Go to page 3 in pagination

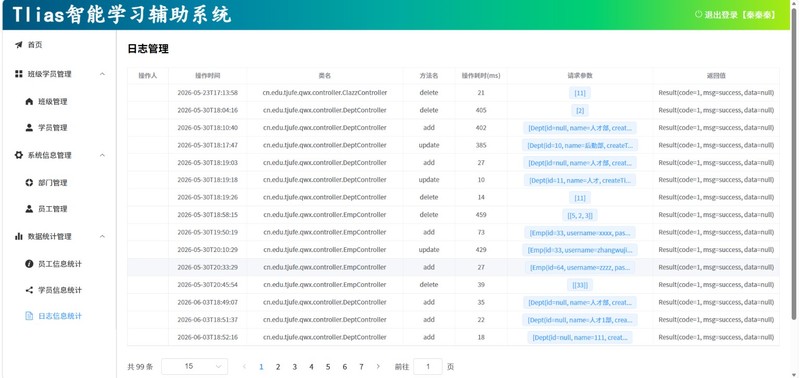click(x=294, y=366)
